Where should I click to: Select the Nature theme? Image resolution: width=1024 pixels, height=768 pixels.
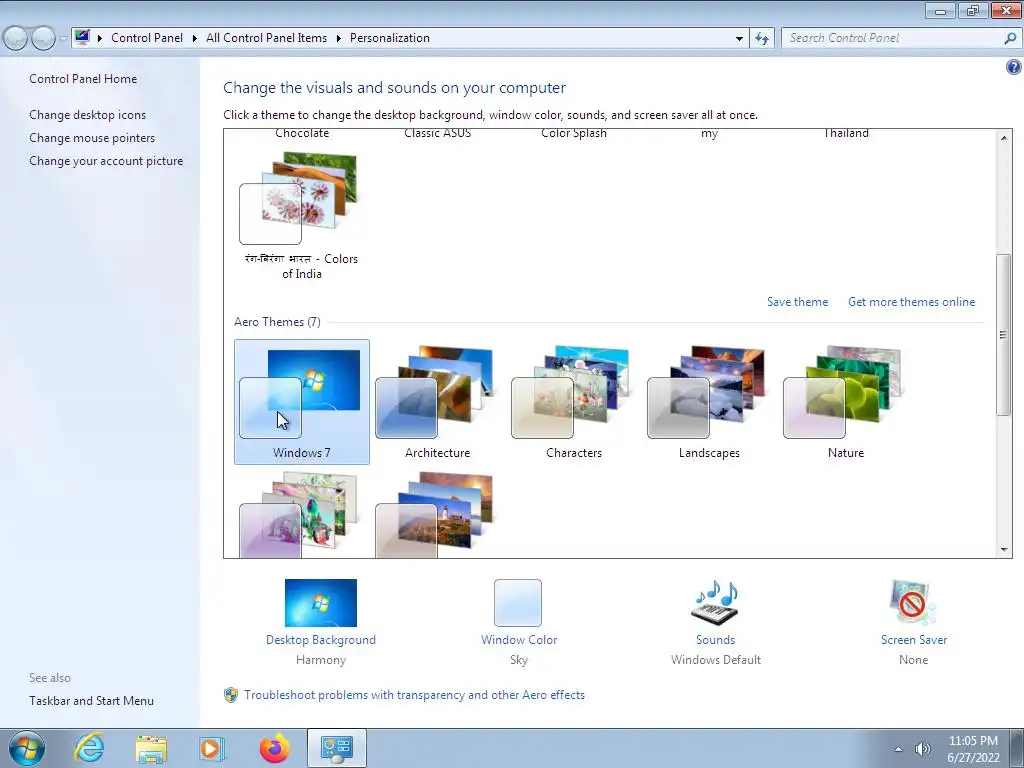(x=845, y=402)
